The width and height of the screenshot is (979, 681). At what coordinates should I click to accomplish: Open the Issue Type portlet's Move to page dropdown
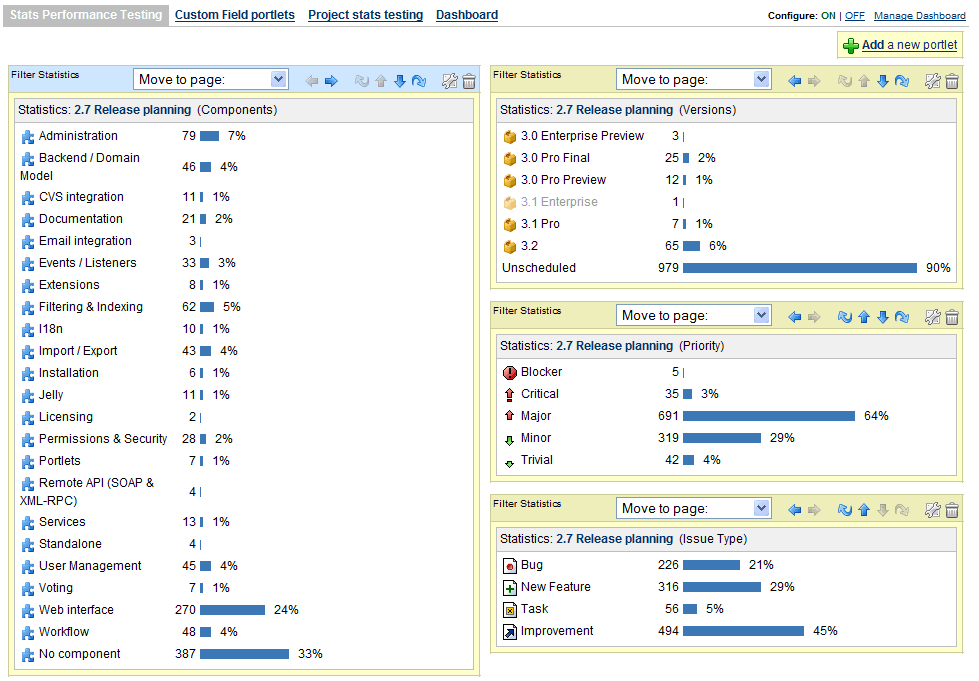tap(693, 508)
